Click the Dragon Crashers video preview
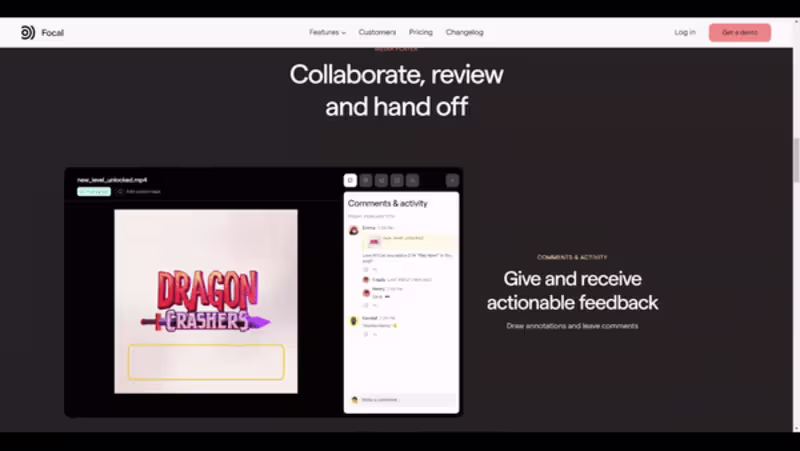800x451 pixels. coord(206,301)
